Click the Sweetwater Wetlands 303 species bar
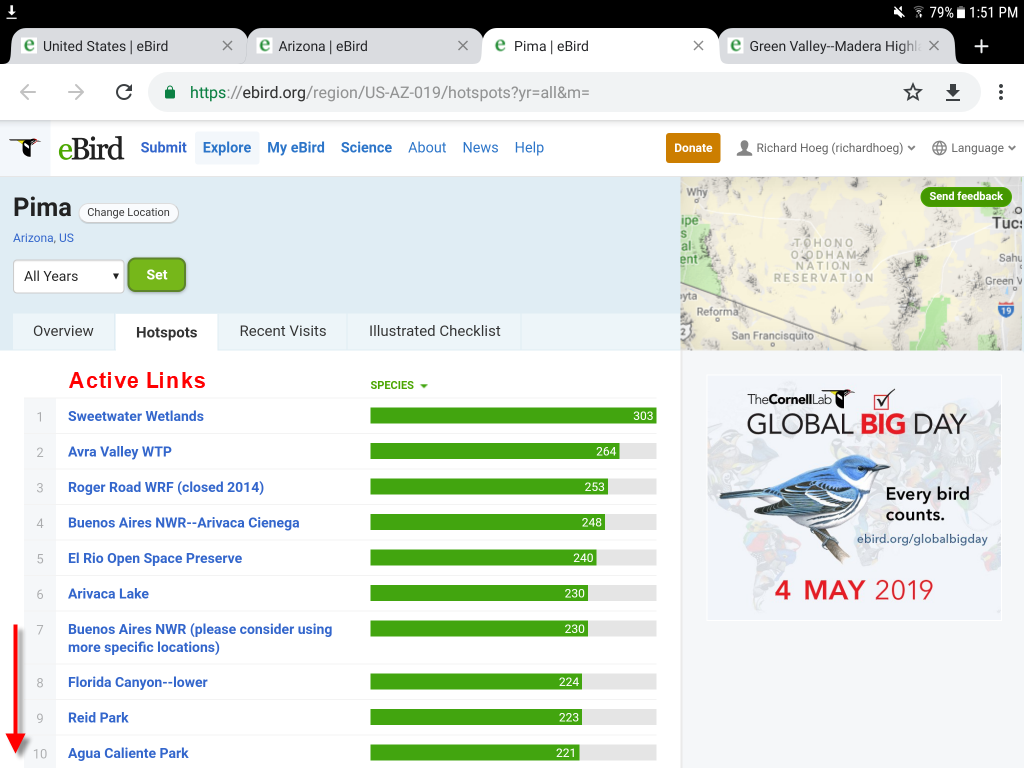The image size is (1024, 768). pyautogui.click(x=513, y=416)
